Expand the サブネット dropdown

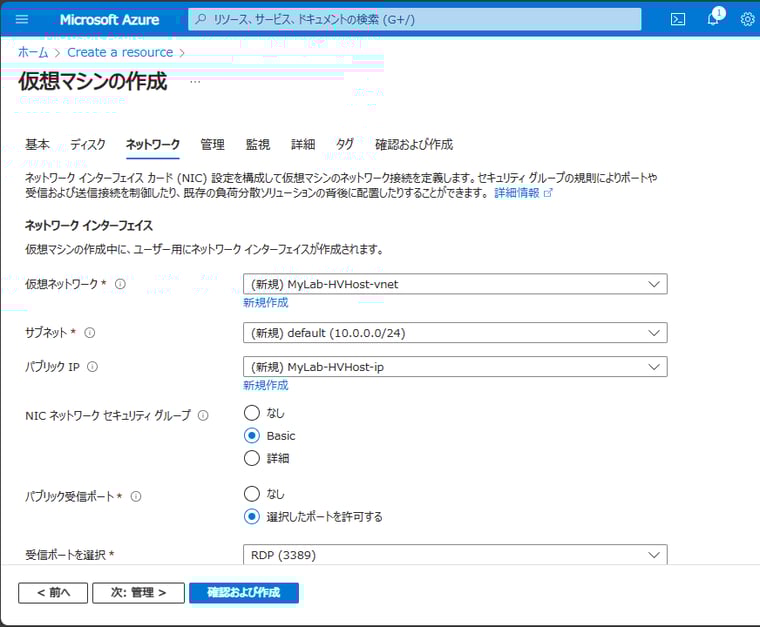pyautogui.click(x=455, y=333)
